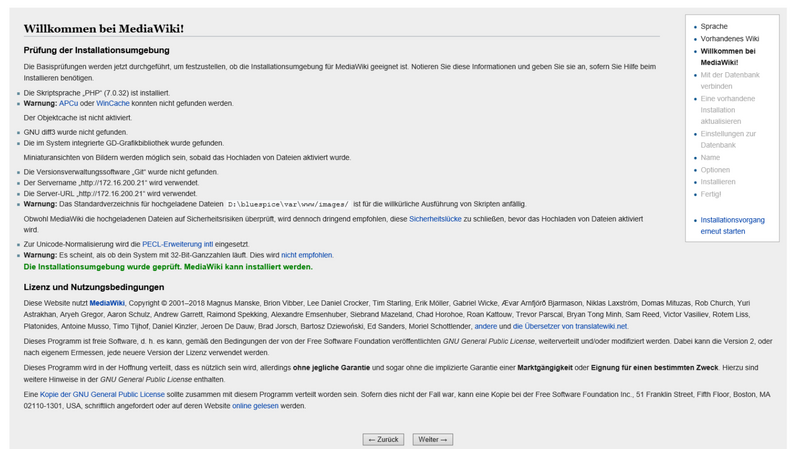This screenshot has height=449, width=800.
Task: Open 'Kopie der GNU General Public License' link
Action: (102, 395)
